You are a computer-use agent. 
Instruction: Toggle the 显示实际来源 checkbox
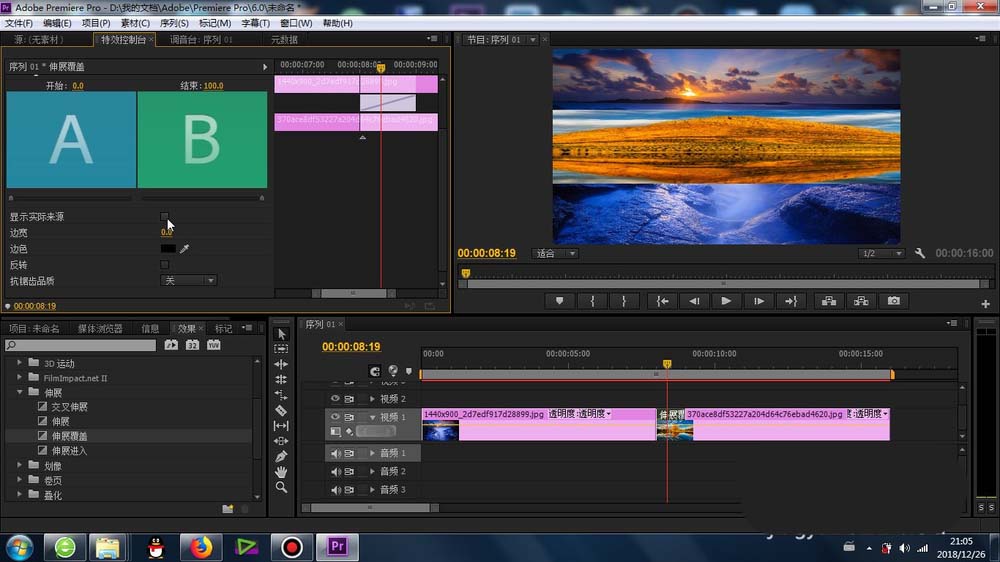(165, 217)
